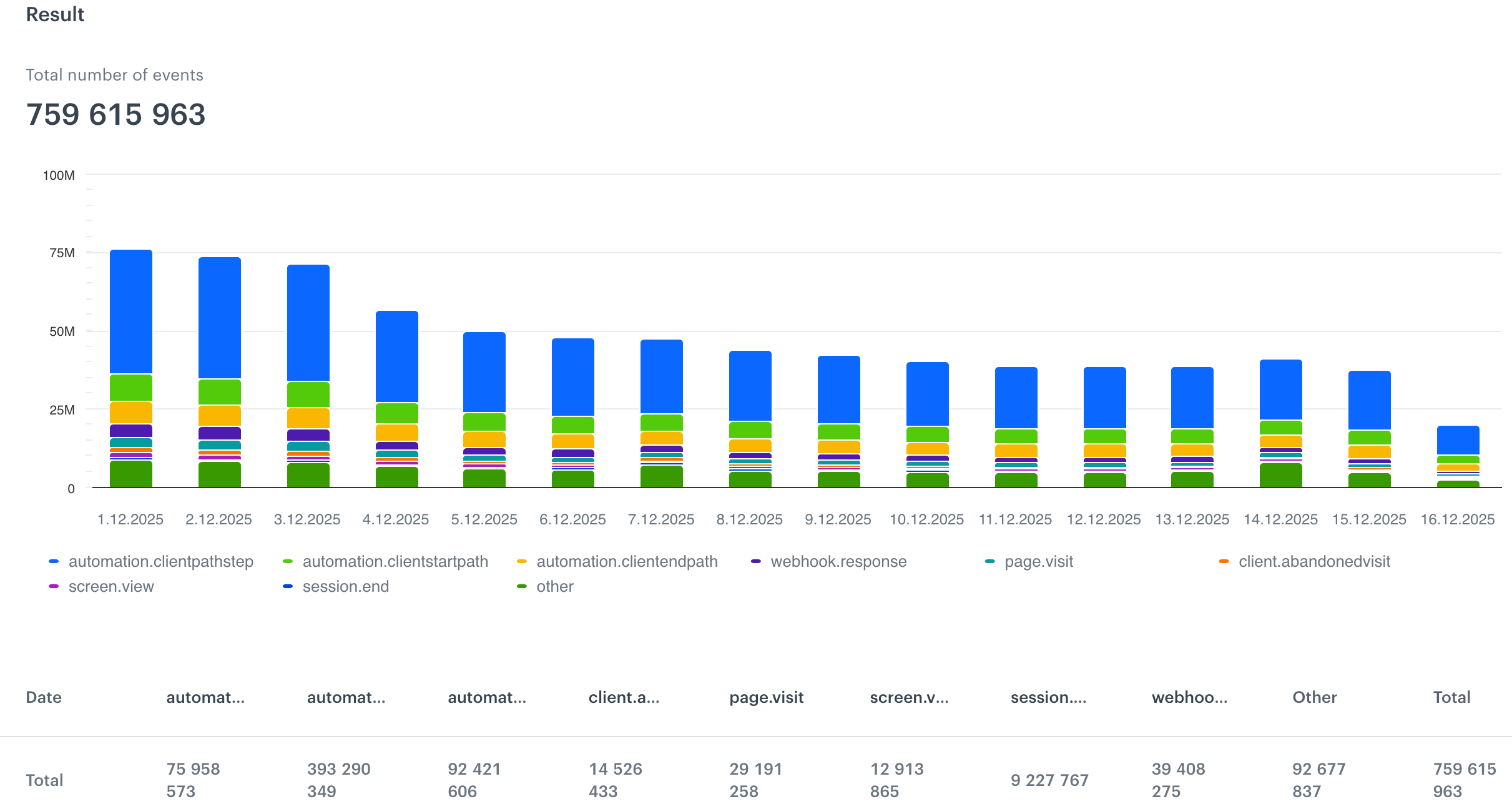
Task: Click the page.visit column header
Action: 766,697
